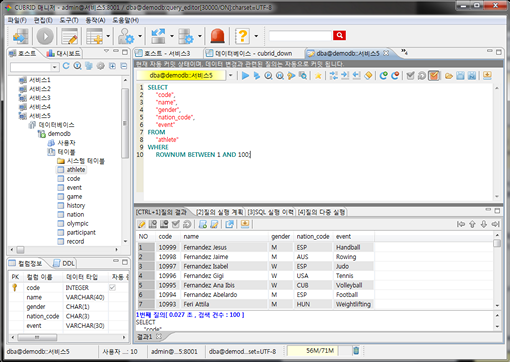
Task: Click the add table icon with plus
Action: coord(95,36)
